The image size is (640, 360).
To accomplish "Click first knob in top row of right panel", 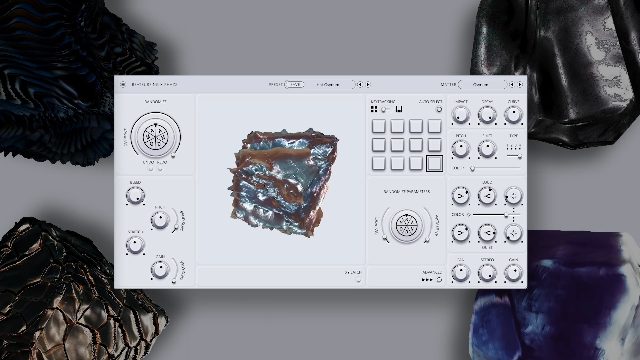I will click(x=461, y=115).
